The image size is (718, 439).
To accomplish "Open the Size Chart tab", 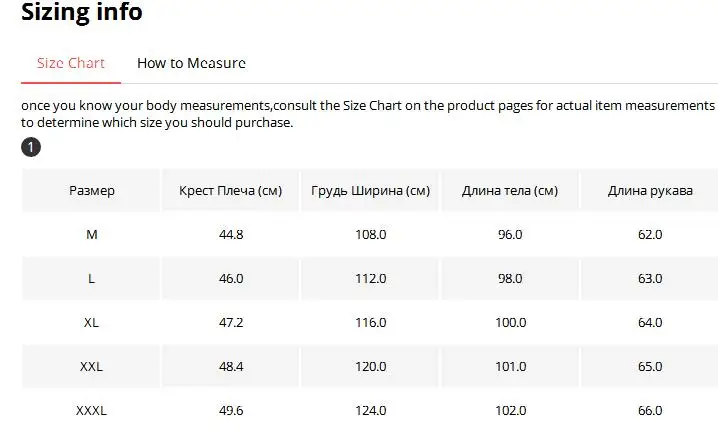I will click(x=71, y=63).
